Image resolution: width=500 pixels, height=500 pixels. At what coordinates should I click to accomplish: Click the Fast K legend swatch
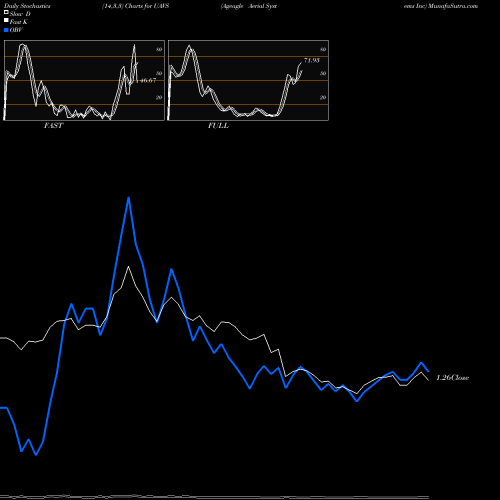(6, 21)
